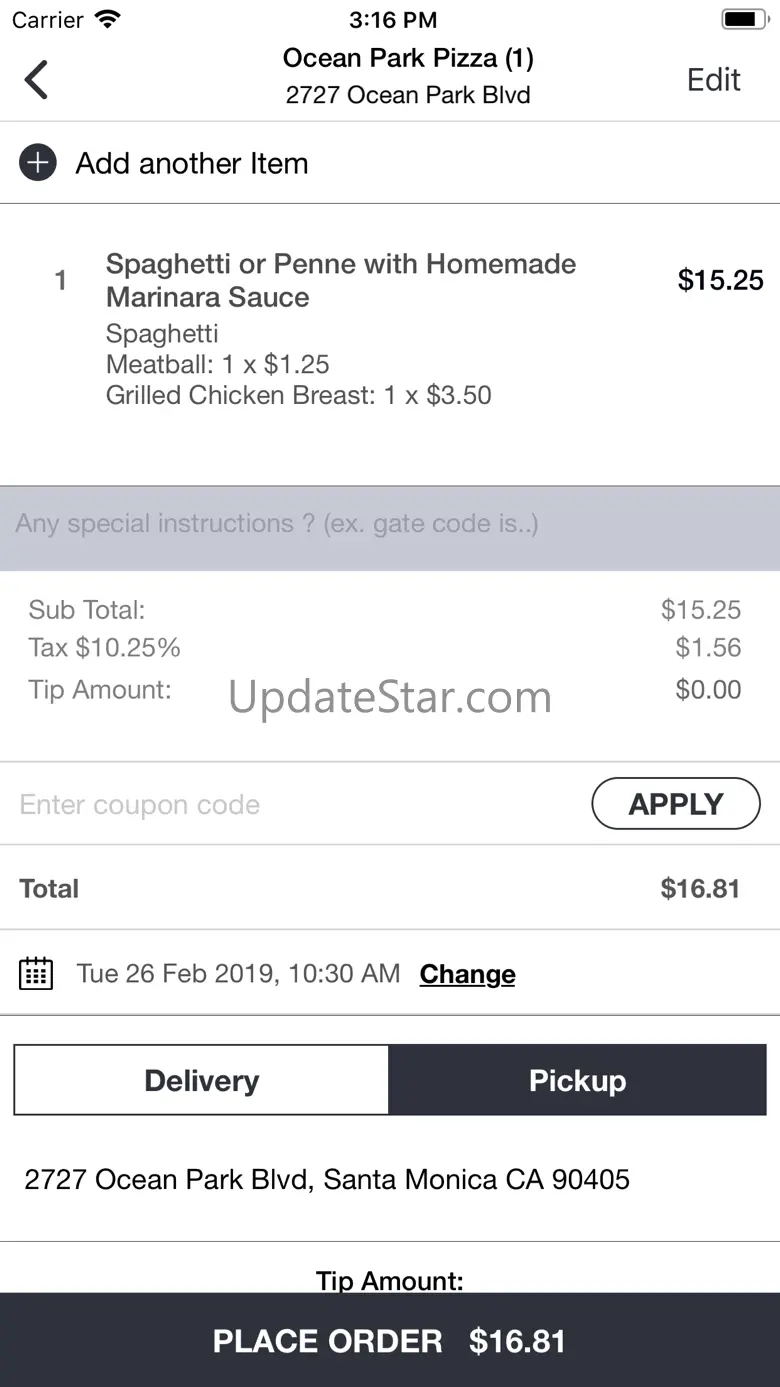The image size is (780, 1387).
Task: Apply the coupon with APPLY button
Action: pyautogui.click(x=676, y=804)
